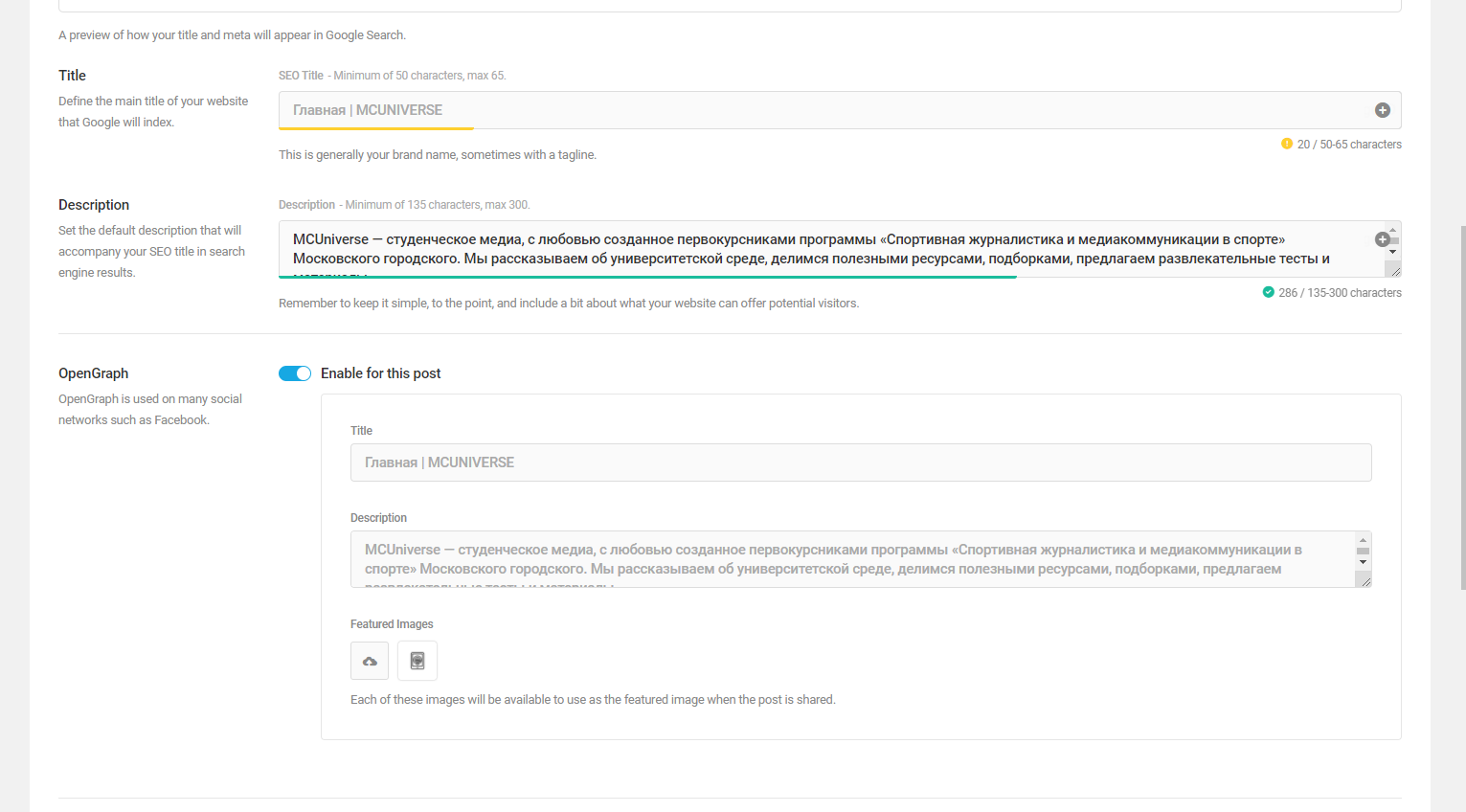Viewport: 1466px width, 812px height.
Task: Click the "286 / 135-300 characters" counter
Action: pos(1340,293)
